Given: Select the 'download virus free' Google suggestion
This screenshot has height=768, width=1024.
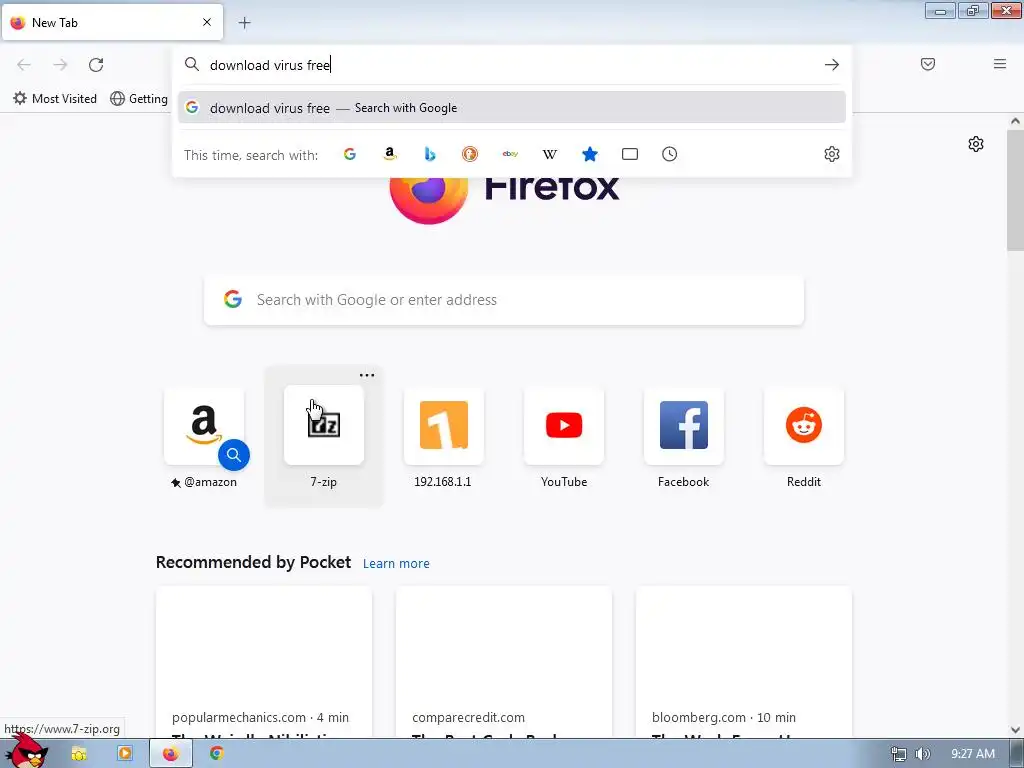Looking at the screenshot, I should click(x=512, y=108).
